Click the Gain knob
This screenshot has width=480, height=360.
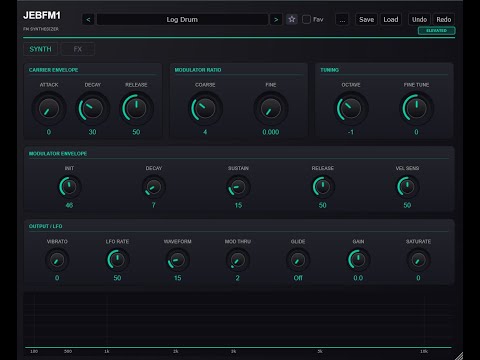(358, 260)
